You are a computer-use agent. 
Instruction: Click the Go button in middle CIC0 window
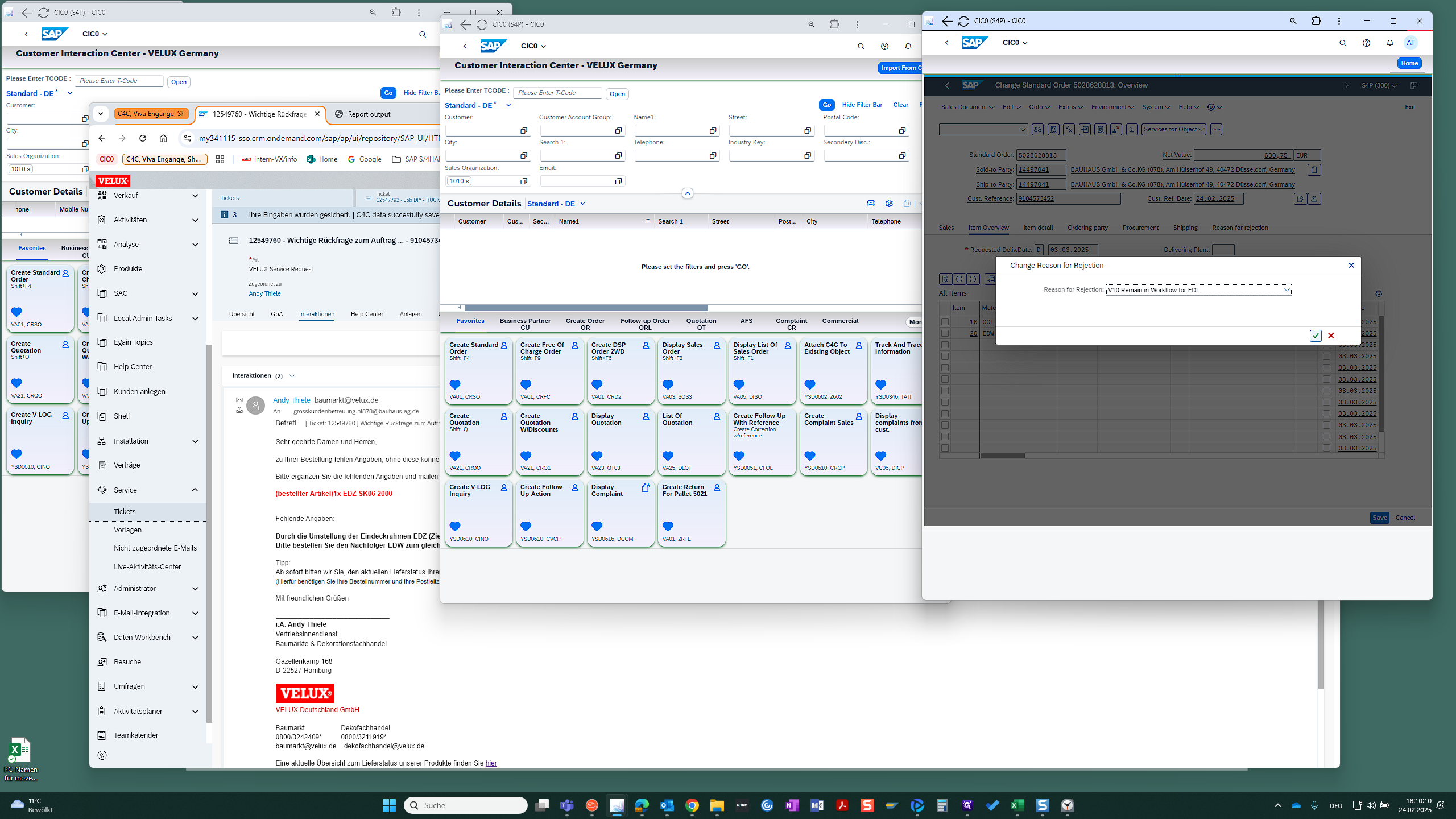(826, 105)
